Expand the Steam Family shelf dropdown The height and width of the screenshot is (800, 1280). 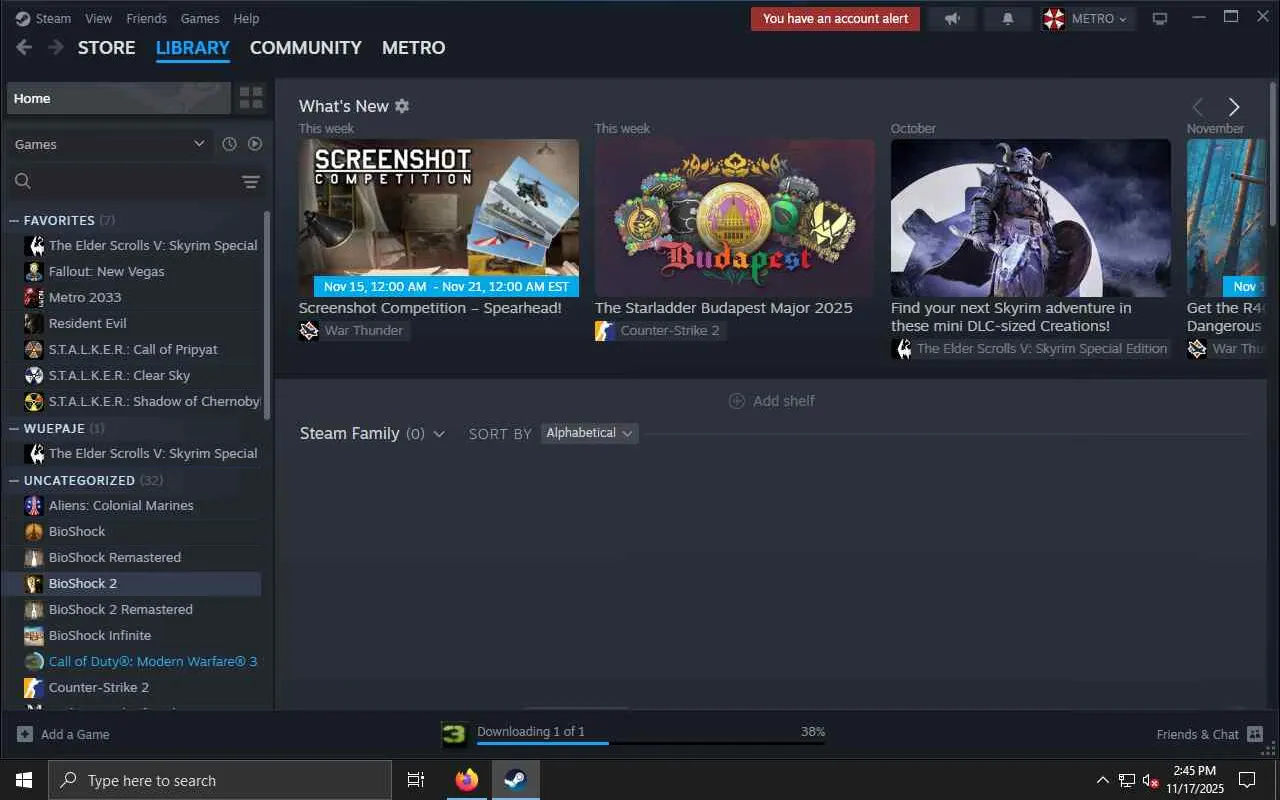tap(439, 434)
